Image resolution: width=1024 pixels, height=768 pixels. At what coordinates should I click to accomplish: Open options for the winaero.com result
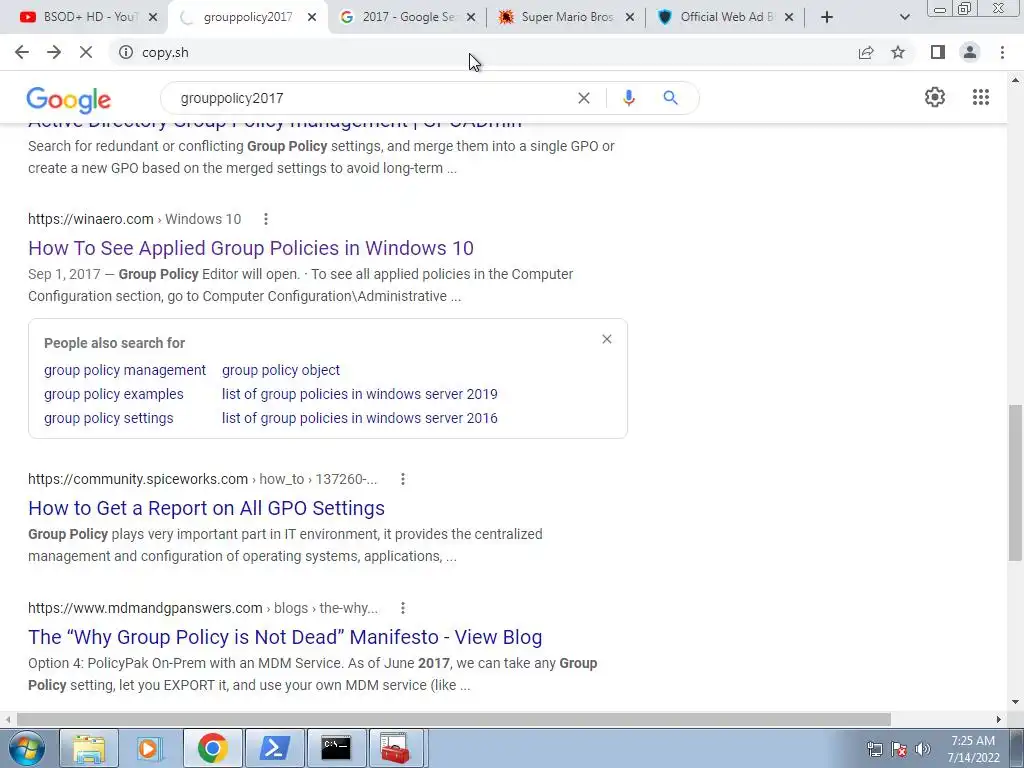pos(266,219)
